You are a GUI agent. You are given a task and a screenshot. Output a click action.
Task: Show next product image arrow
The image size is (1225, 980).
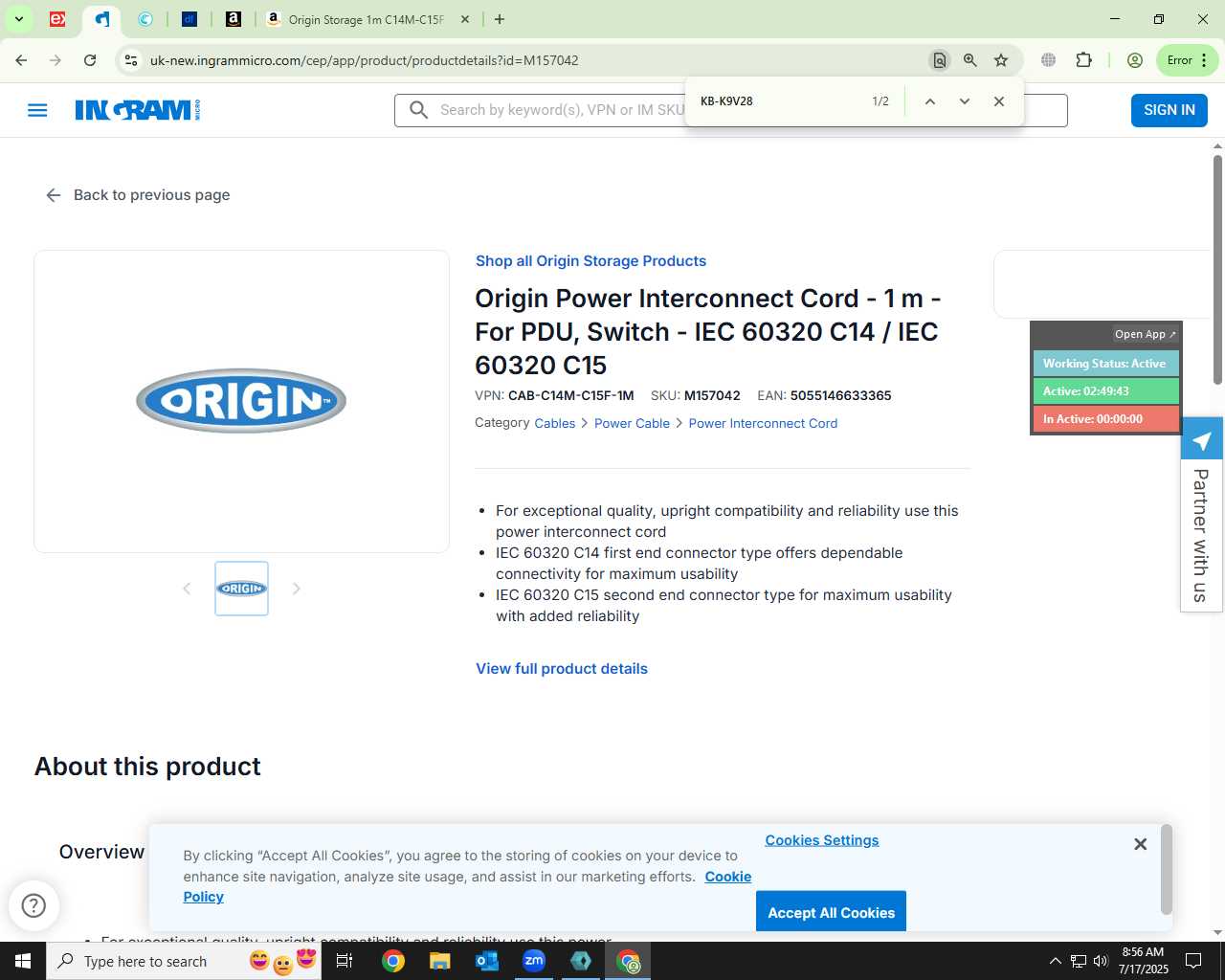(x=296, y=589)
